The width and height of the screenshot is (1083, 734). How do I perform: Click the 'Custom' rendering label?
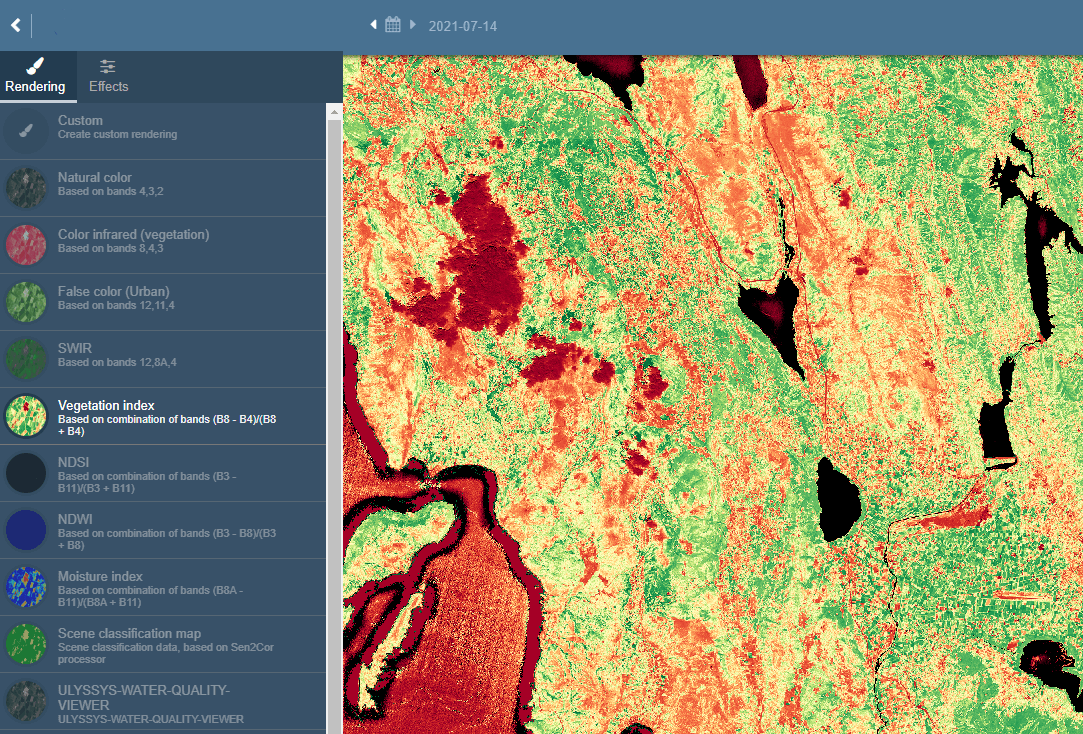(x=80, y=120)
